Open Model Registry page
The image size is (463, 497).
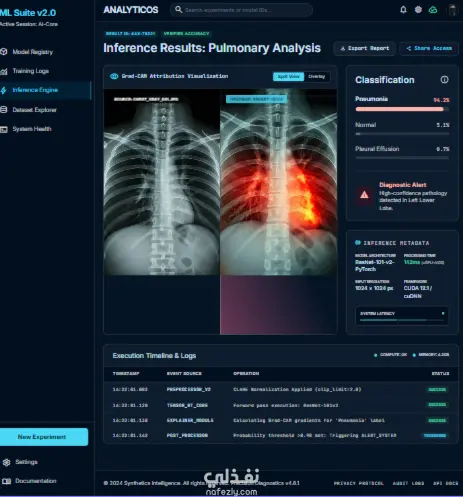point(33,52)
